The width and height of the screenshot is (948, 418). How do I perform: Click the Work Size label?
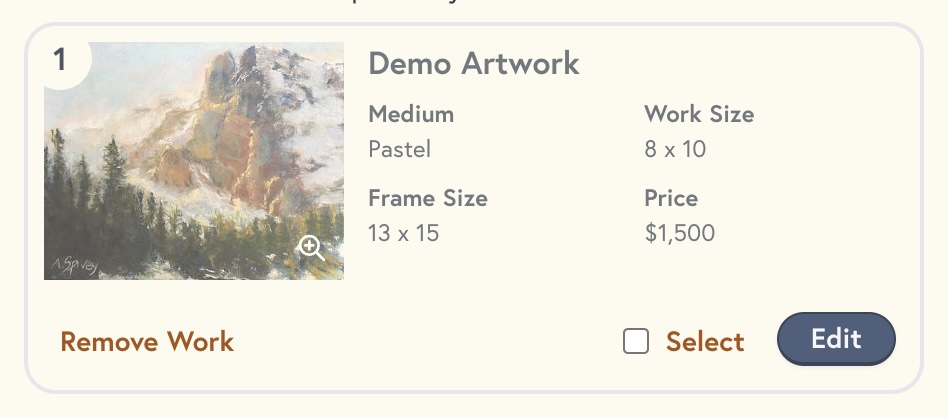coord(699,114)
